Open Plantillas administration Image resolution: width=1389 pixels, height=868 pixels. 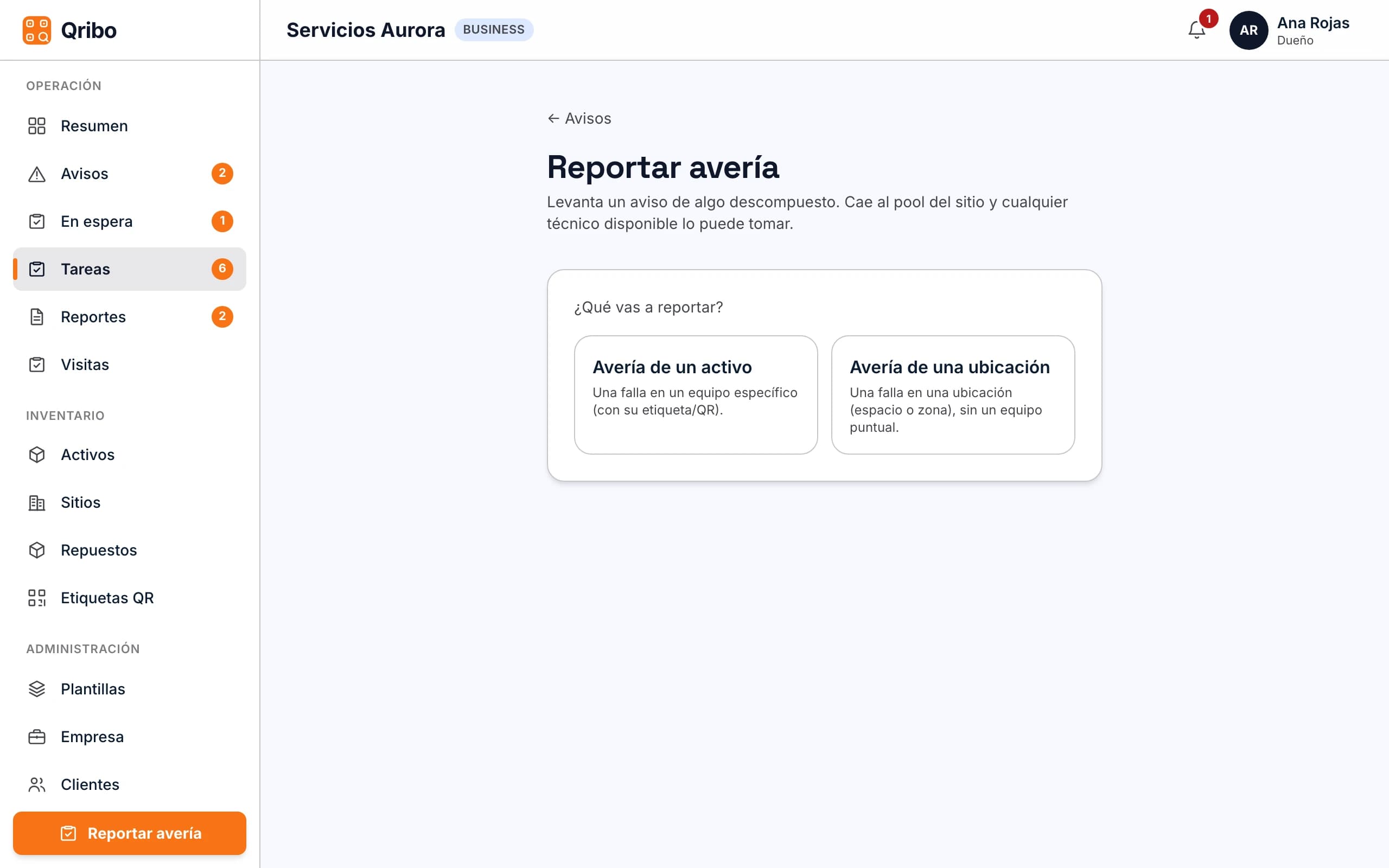pyautogui.click(x=130, y=688)
